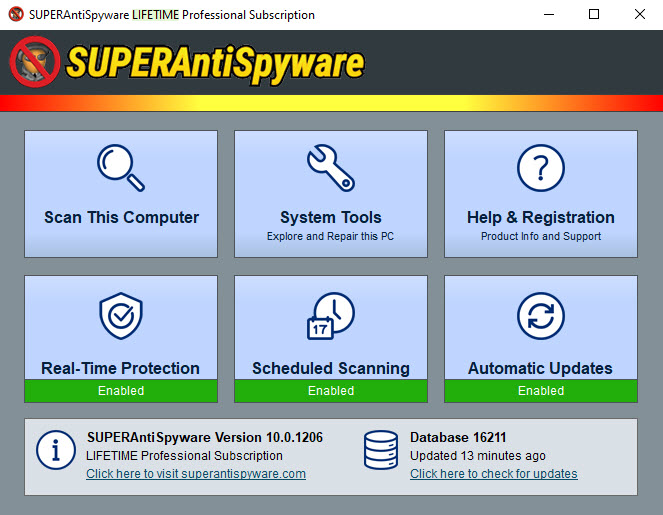The image size is (663, 515).
Task: Click "Database 16211" text
Action: [458, 437]
